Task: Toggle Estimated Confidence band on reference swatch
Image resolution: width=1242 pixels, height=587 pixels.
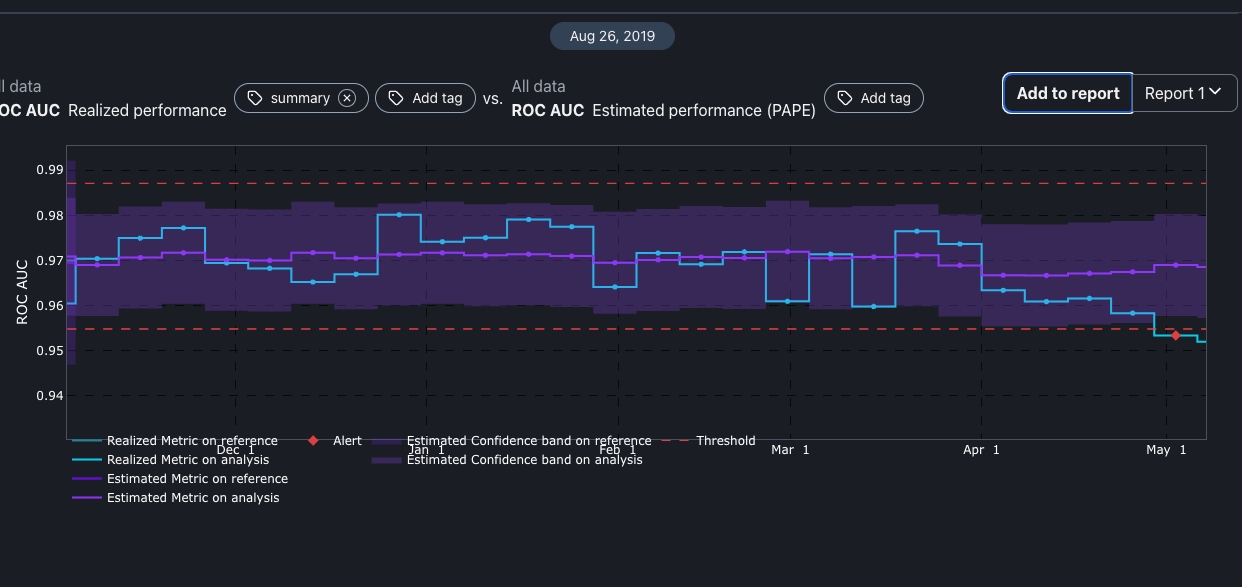Action: pos(386,441)
